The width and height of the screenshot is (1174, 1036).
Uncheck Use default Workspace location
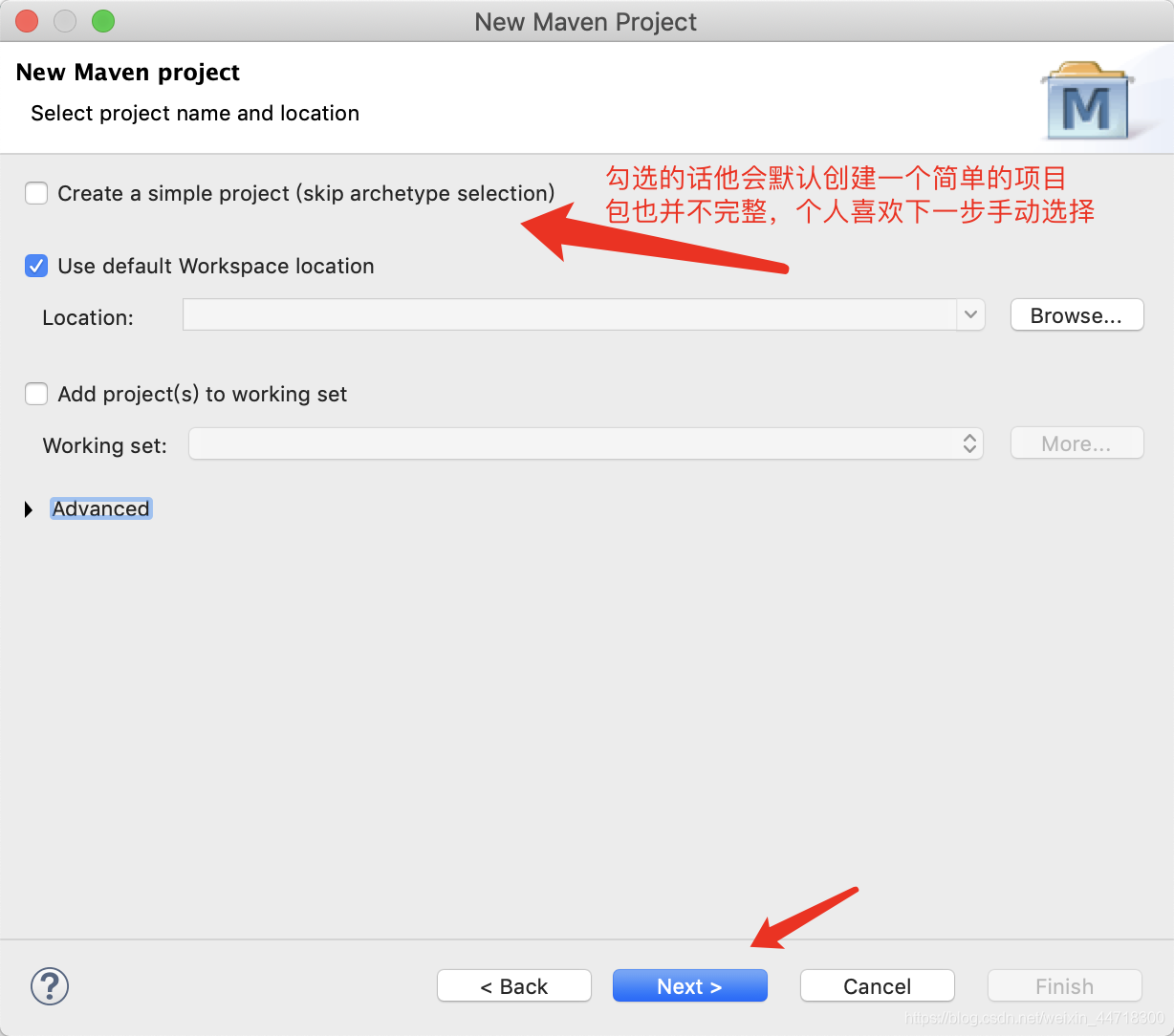point(36,266)
